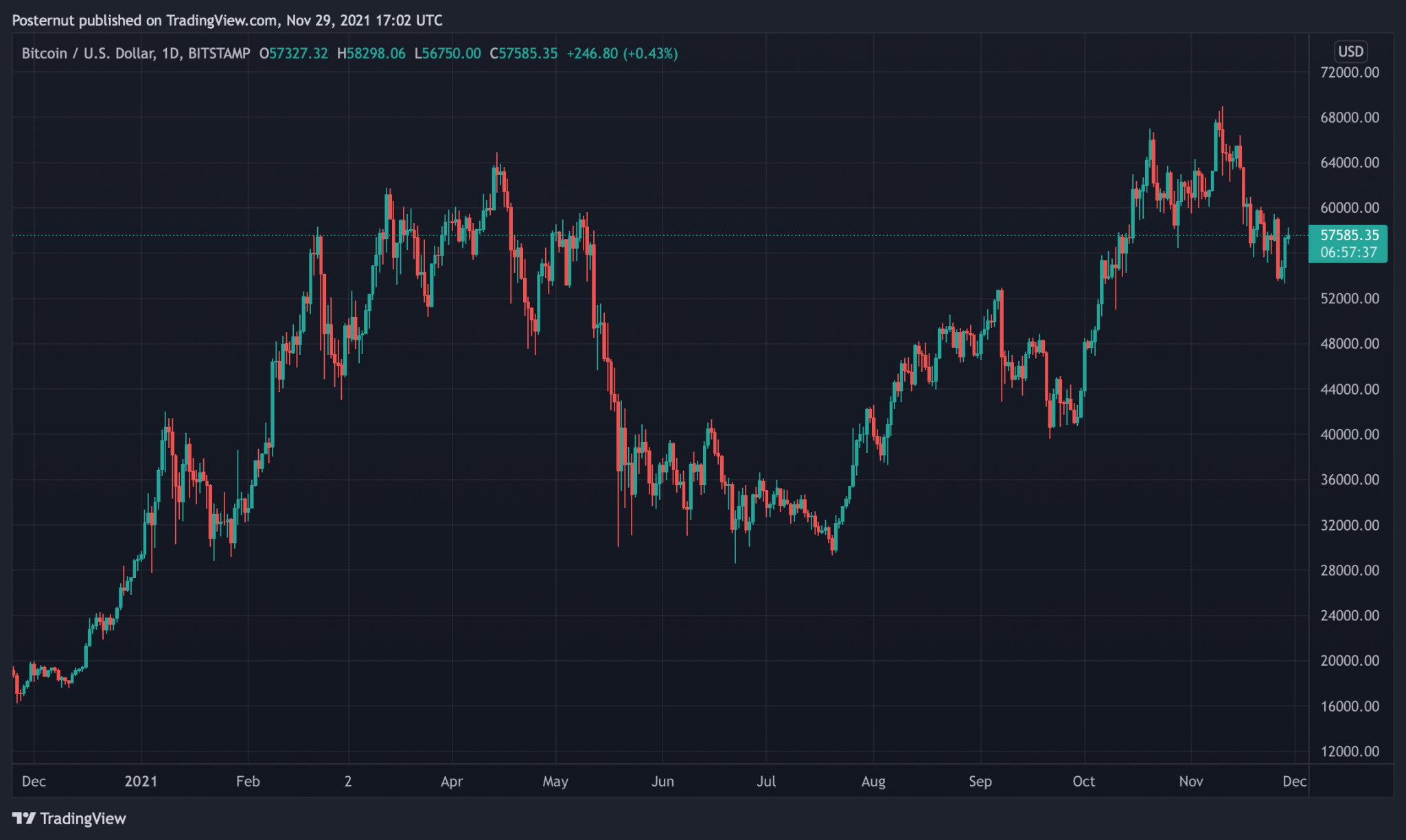Click the TradingView wordmark text

(x=83, y=819)
